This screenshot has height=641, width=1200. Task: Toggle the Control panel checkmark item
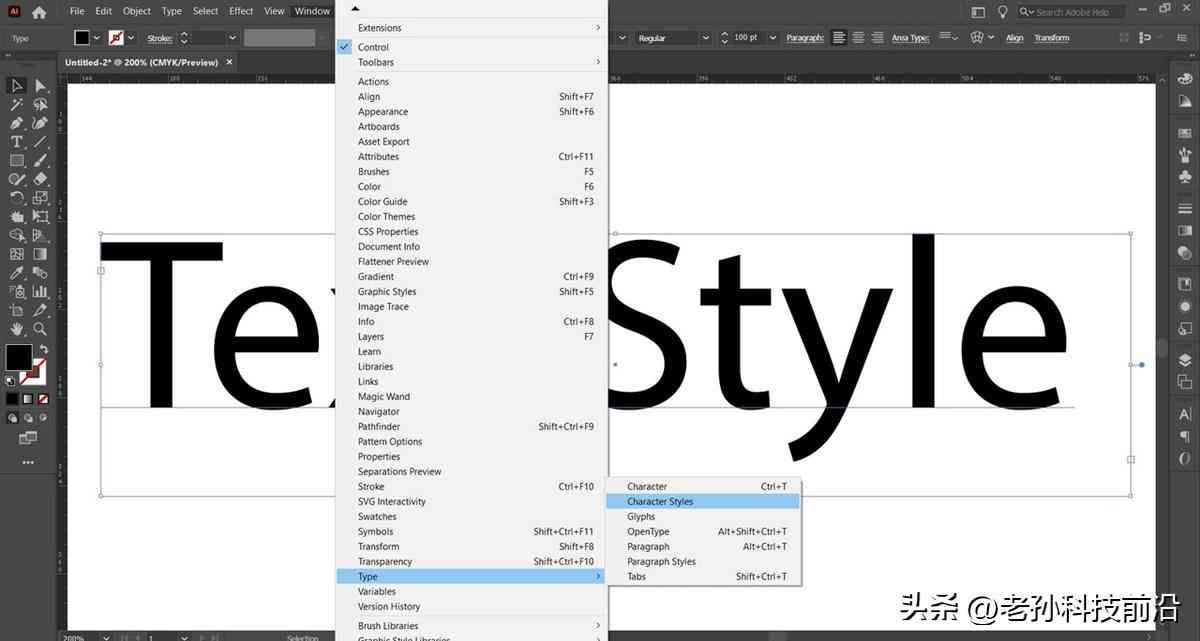[x=373, y=47]
